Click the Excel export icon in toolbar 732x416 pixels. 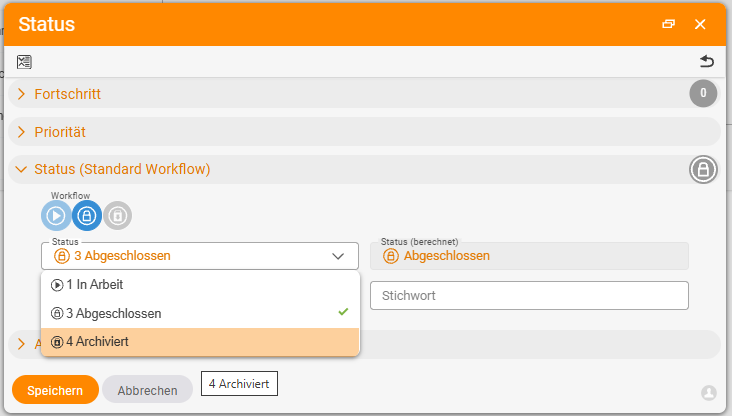click(x=24, y=62)
